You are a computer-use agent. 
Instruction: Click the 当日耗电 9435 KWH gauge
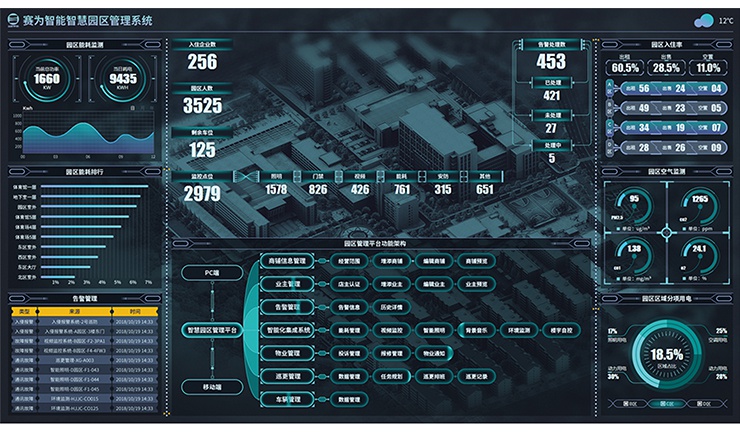[x=122, y=79]
